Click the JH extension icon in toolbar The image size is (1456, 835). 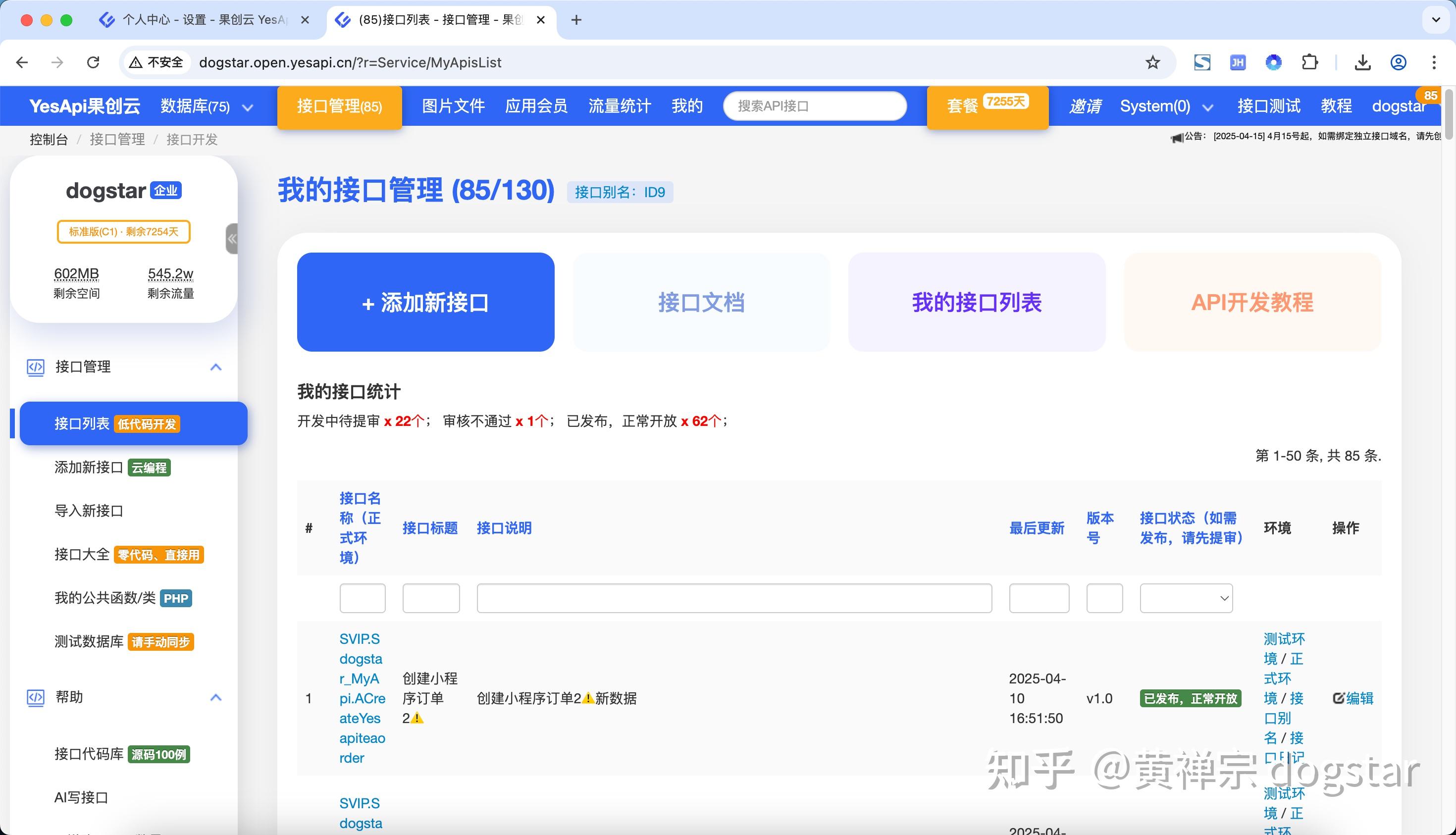(x=1238, y=62)
